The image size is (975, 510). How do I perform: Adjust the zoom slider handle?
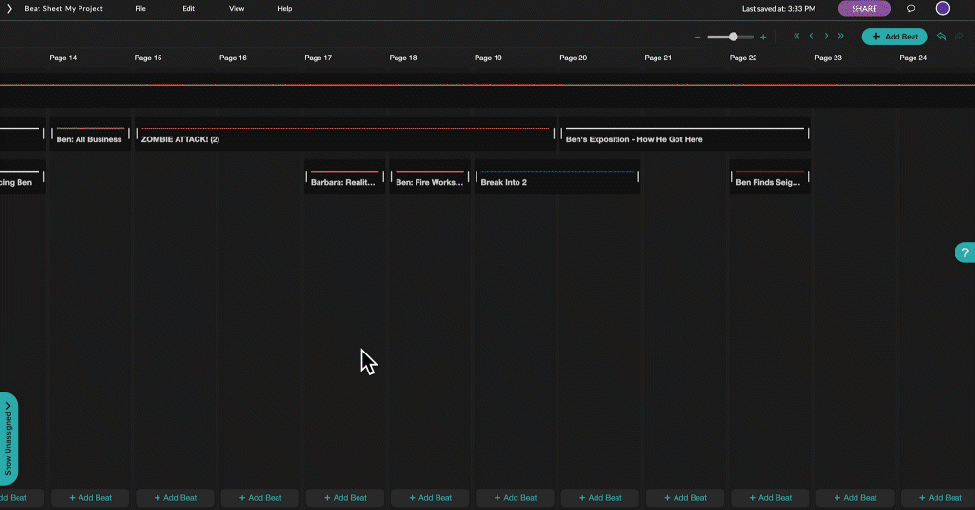click(733, 37)
